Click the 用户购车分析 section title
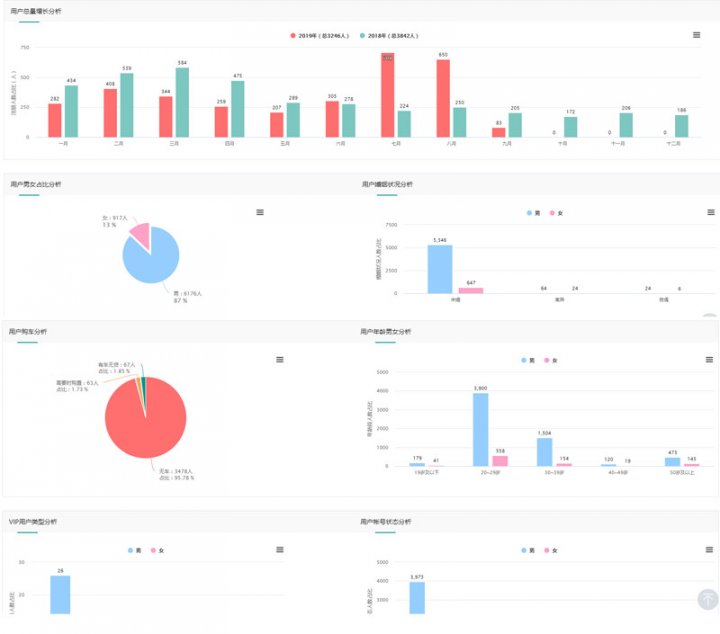The height and width of the screenshot is (634, 720). pos(28,331)
